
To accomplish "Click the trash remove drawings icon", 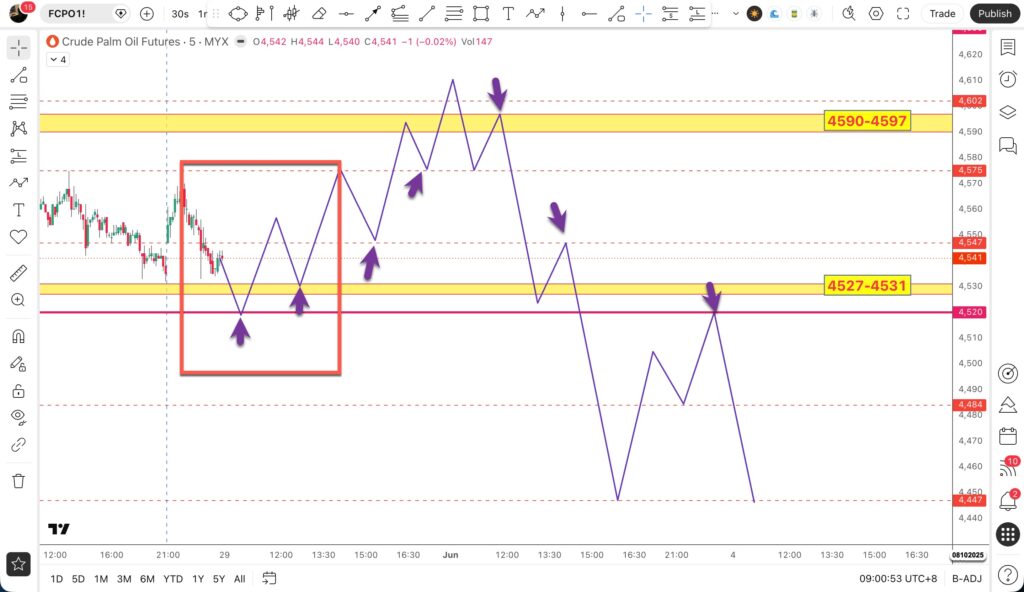I will (18, 481).
